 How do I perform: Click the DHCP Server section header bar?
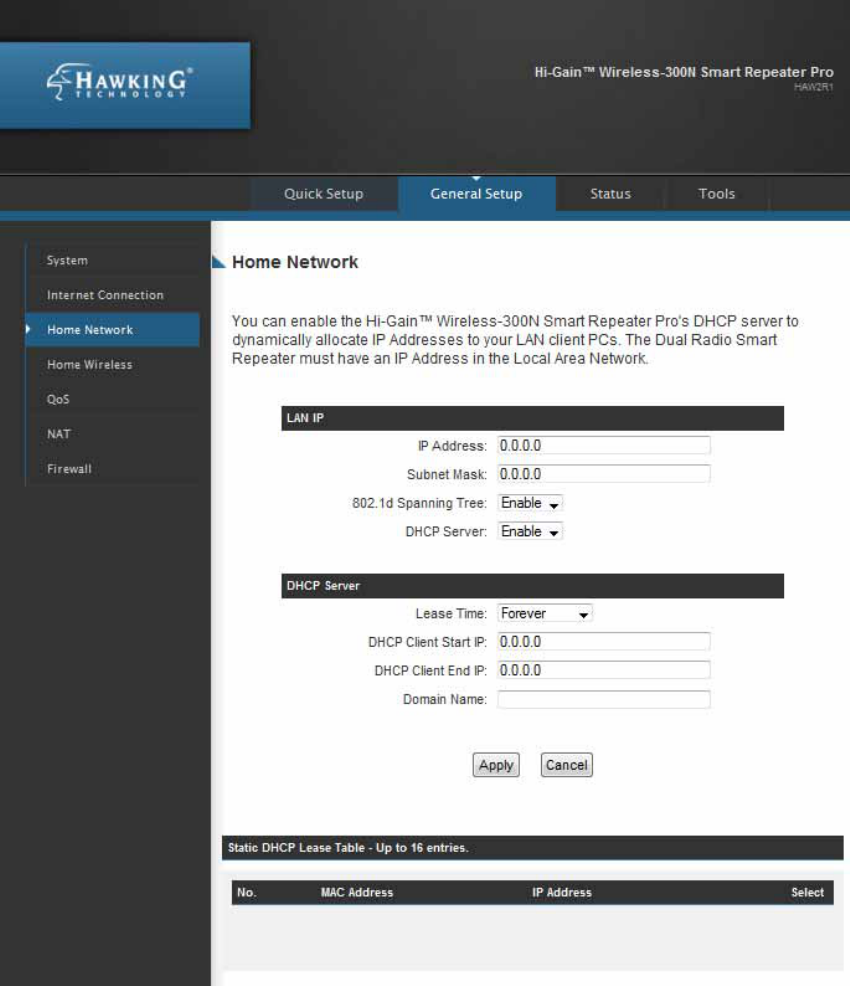pyautogui.click(x=533, y=585)
